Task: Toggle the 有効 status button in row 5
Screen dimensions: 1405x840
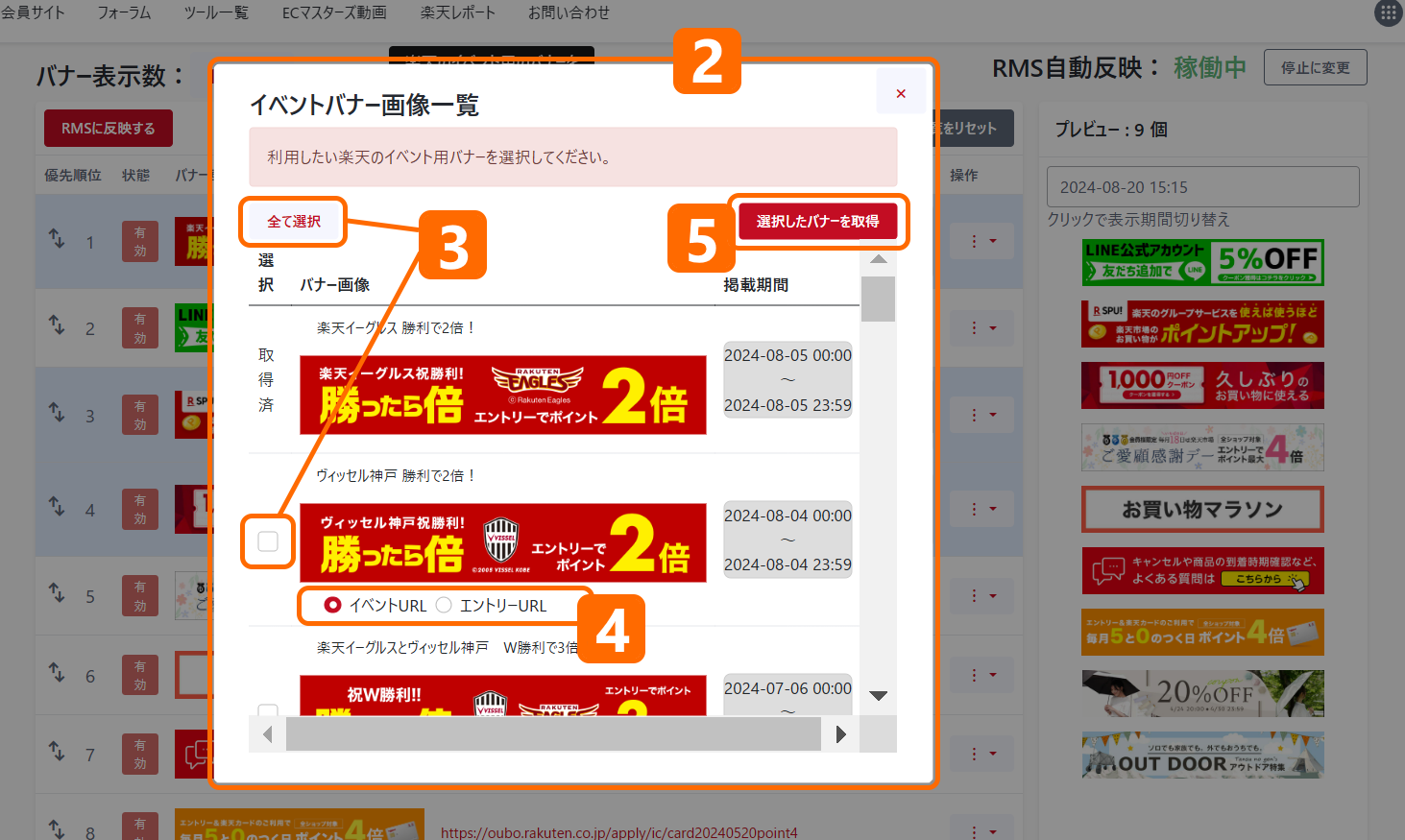Action: coord(140,596)
